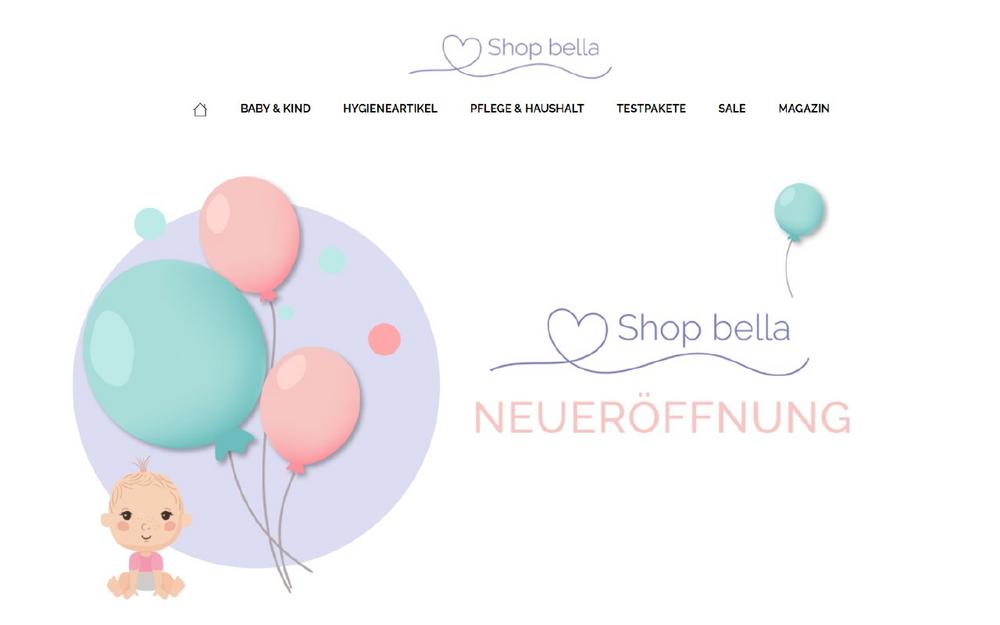This screenshot has width=1000, height=625.
Task: Click the Shop bella header logo
Action: coord(510,56)
